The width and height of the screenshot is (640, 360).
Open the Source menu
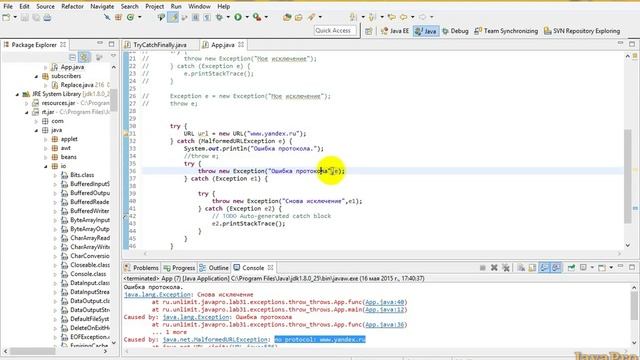pyautogui.click(x=45, y=6)
